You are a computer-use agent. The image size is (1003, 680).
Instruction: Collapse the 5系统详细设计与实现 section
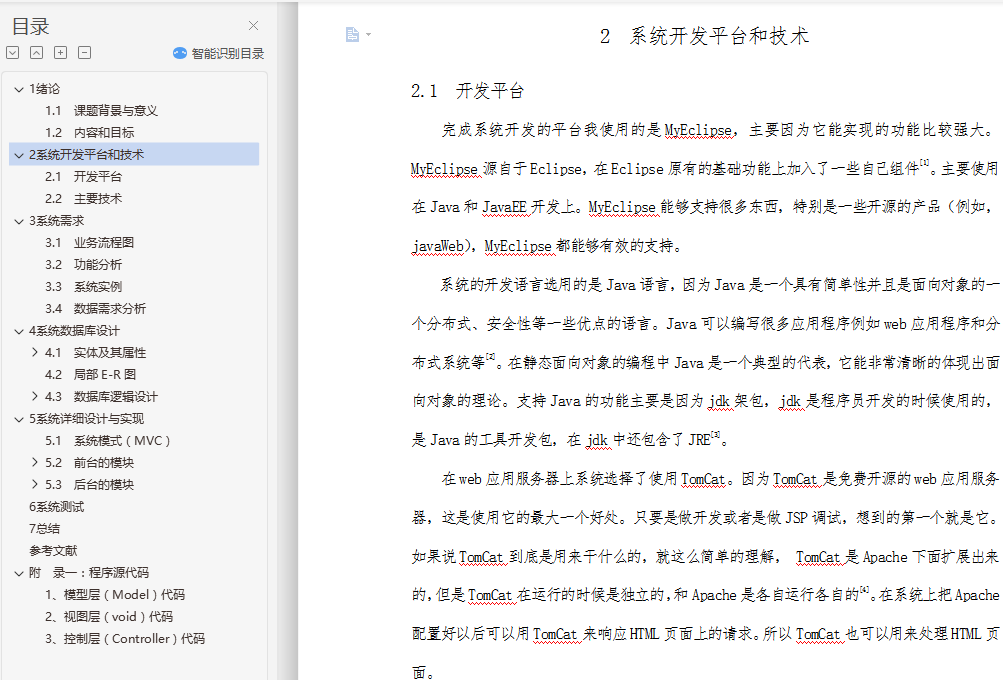(19, 419)
